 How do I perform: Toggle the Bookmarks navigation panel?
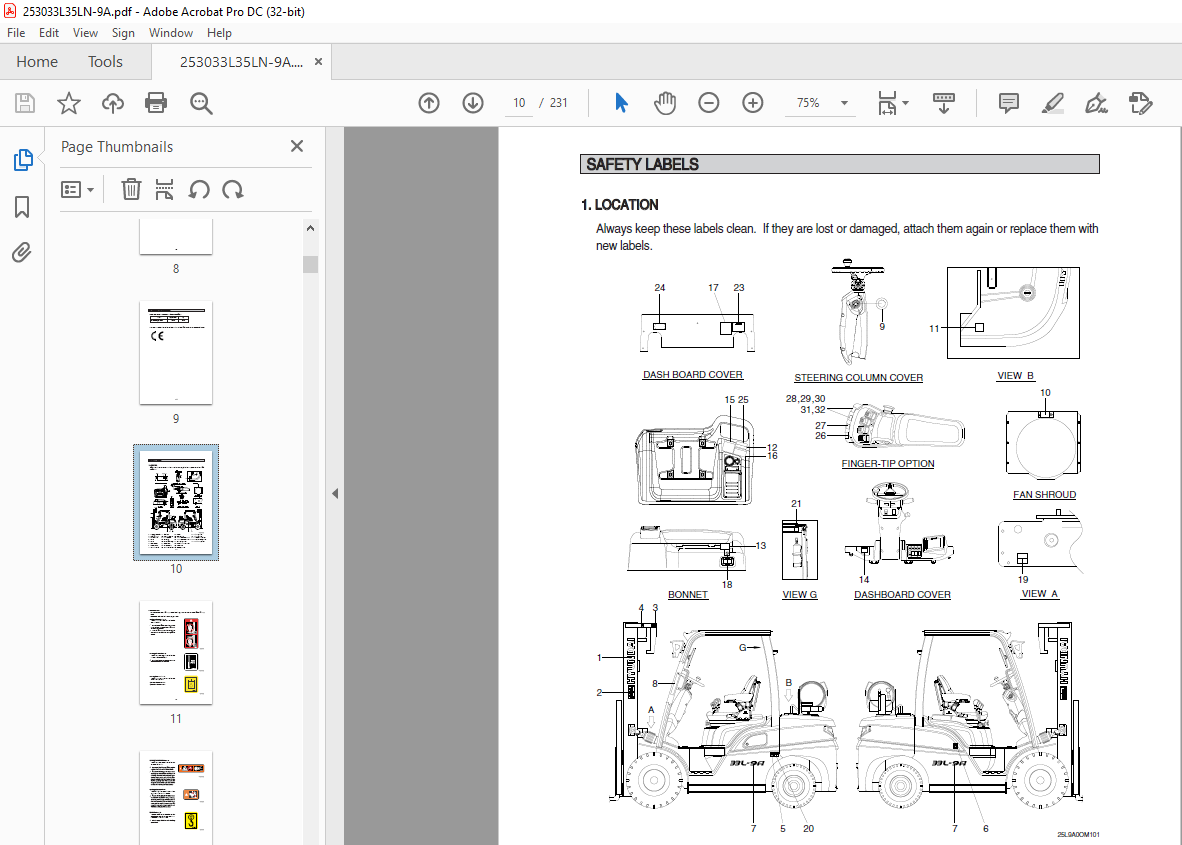22,207
